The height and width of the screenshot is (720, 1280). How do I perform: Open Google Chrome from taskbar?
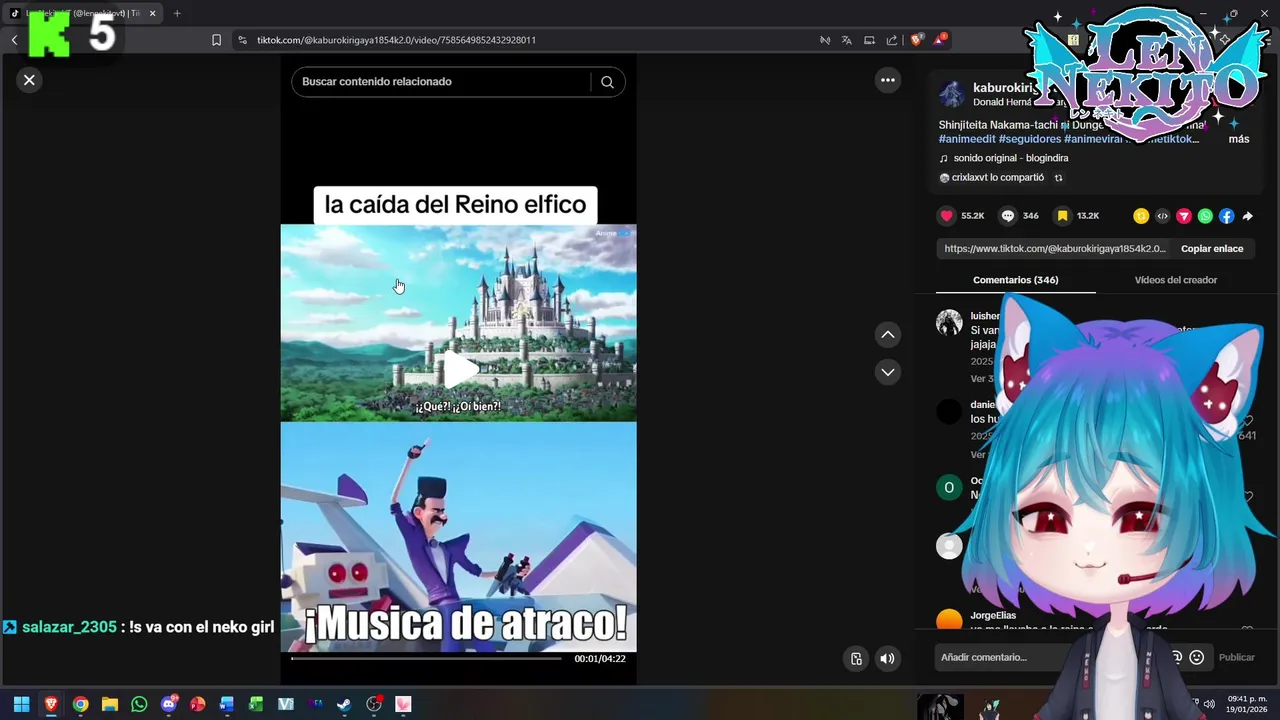(x=80, y=704)
